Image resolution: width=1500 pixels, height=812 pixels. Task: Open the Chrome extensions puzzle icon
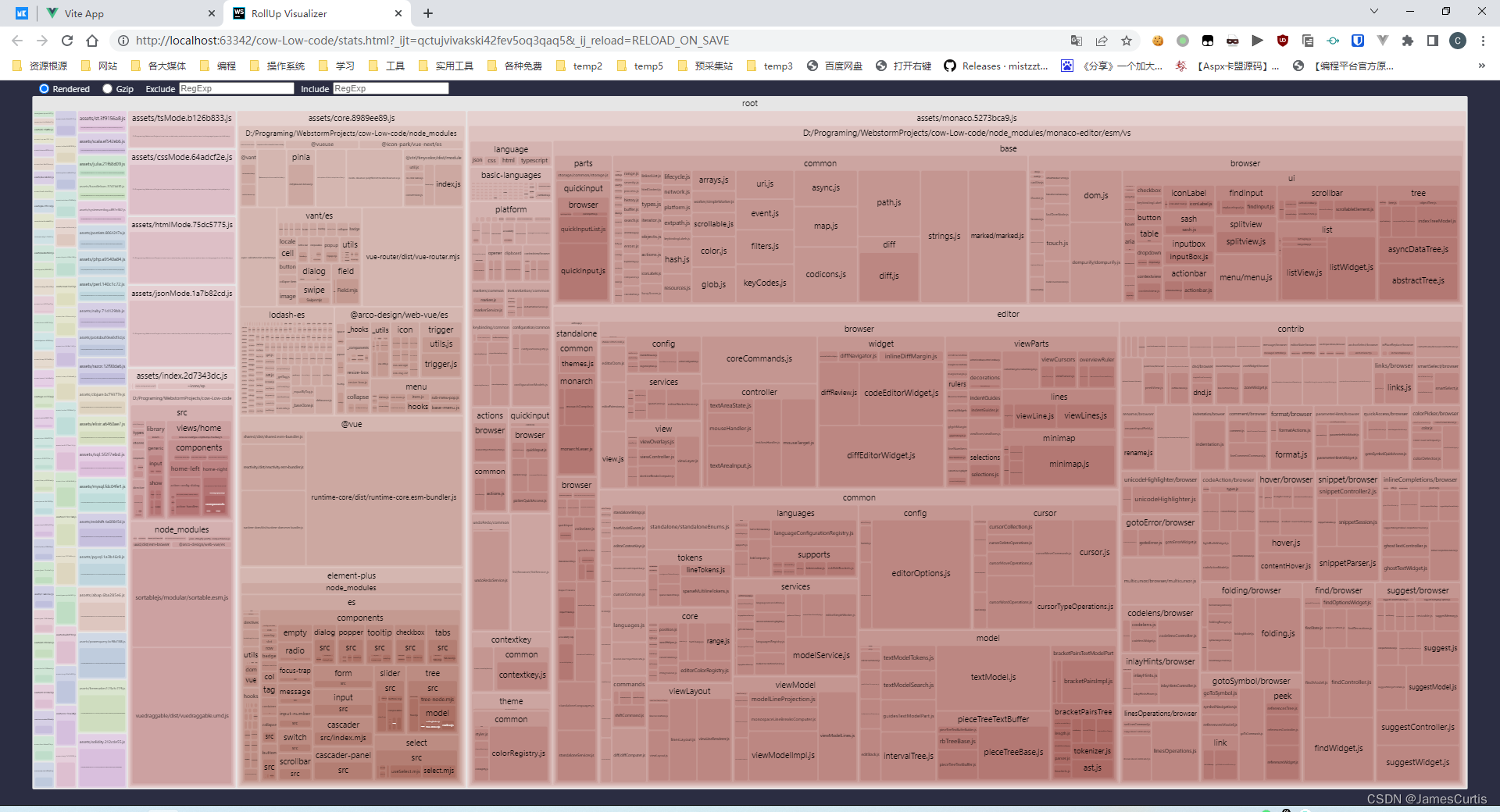coord(1406,41)
